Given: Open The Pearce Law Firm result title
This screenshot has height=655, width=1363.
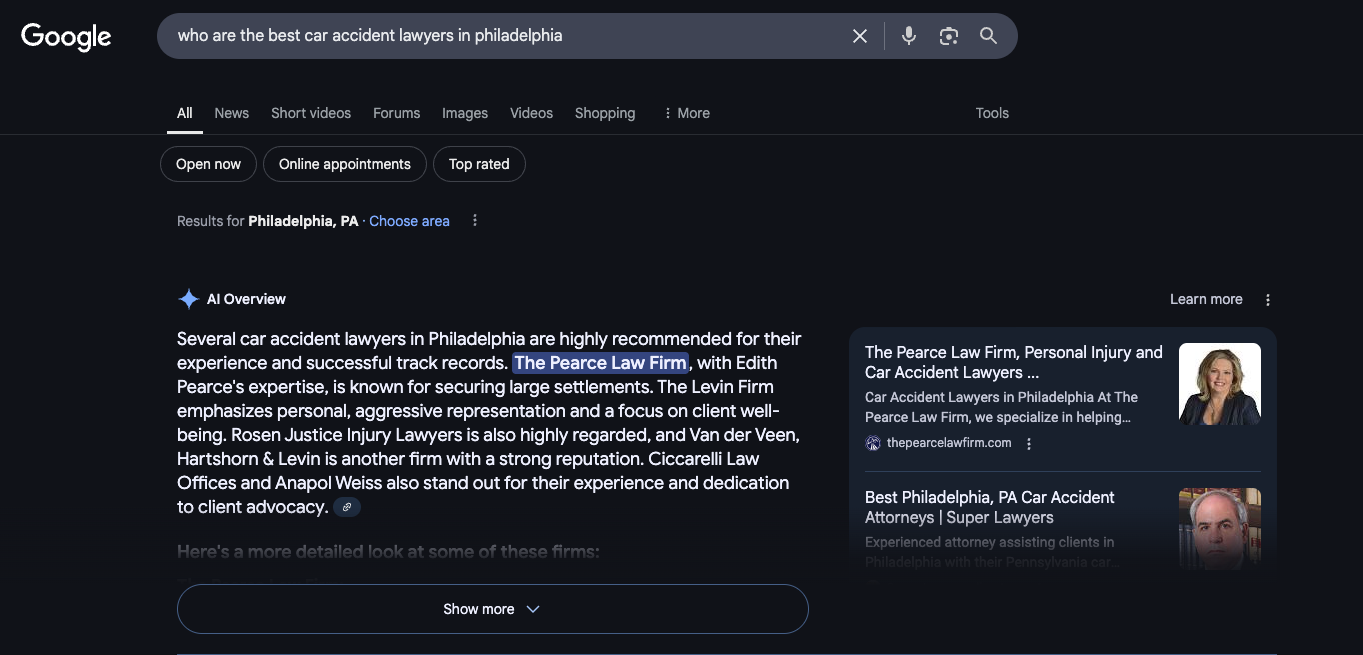Looking at the screenshot, I should coord(1014,362).
